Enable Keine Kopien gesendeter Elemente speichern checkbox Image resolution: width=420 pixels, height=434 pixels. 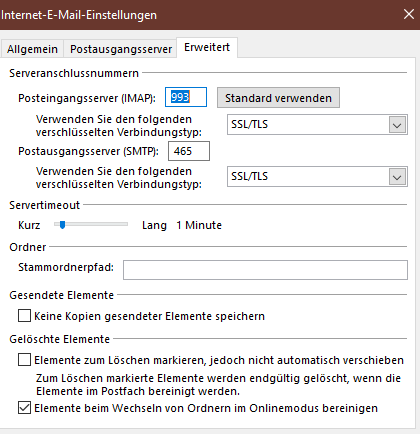pyautogui.click(x=24, y=315)
